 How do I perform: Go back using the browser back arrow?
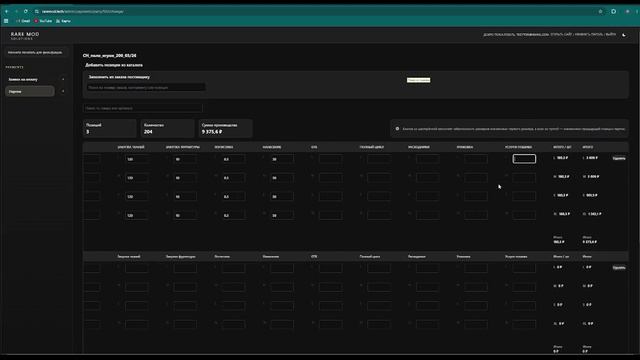(7, 11)
